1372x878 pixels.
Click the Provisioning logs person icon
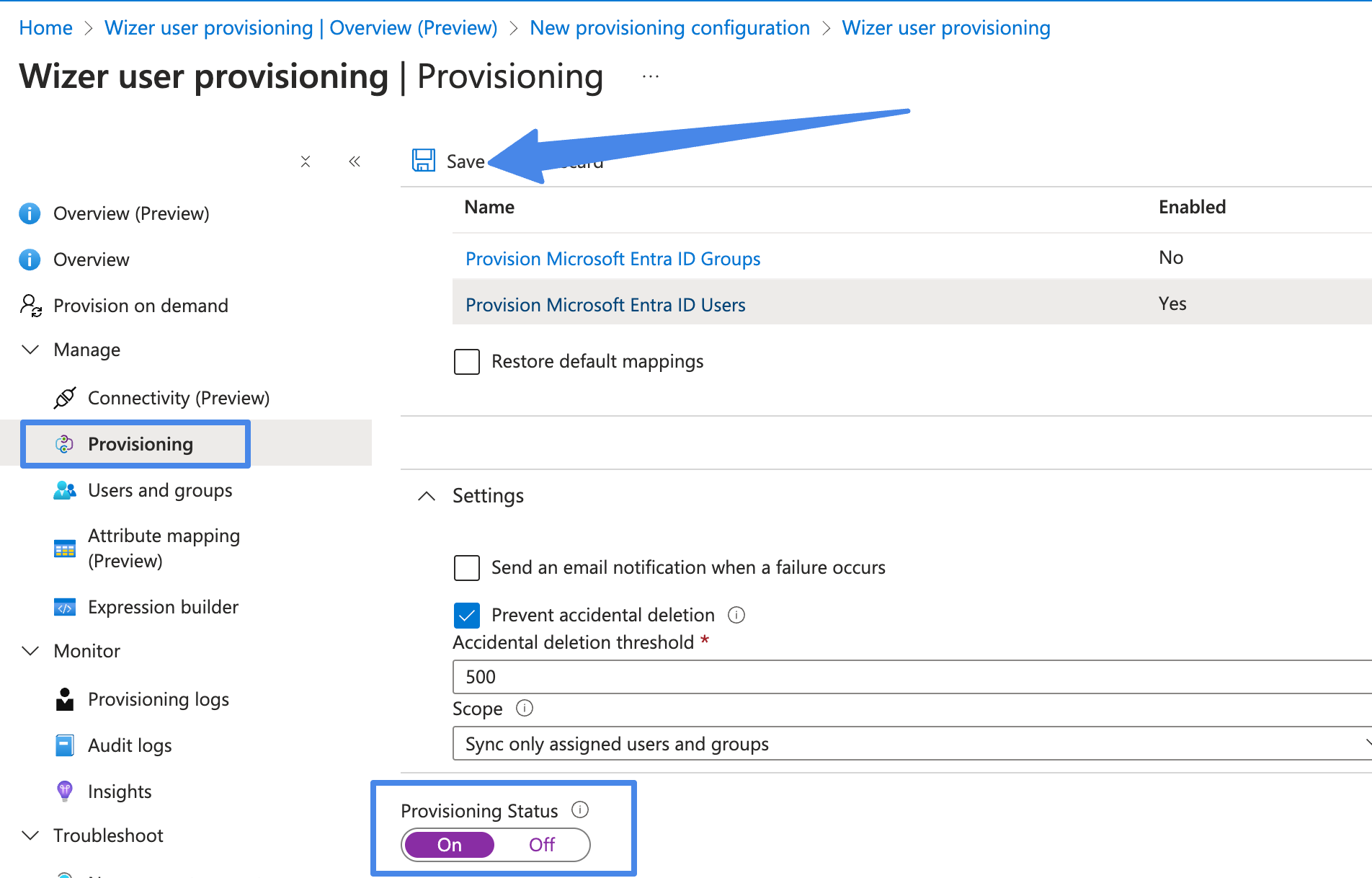[x=65, y=699]
